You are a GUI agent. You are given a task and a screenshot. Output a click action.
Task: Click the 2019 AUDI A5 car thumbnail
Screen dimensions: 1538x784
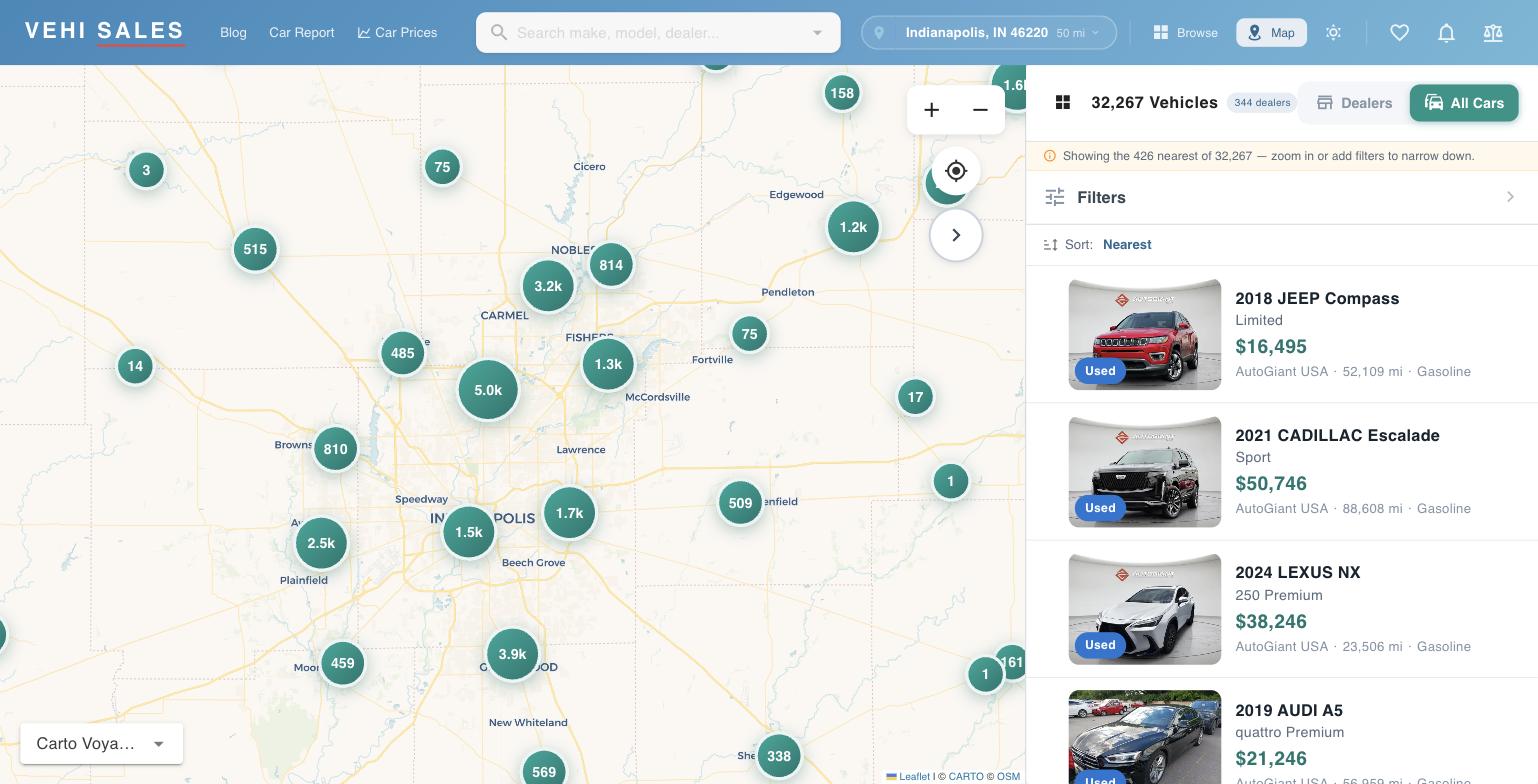[1145, 737]
